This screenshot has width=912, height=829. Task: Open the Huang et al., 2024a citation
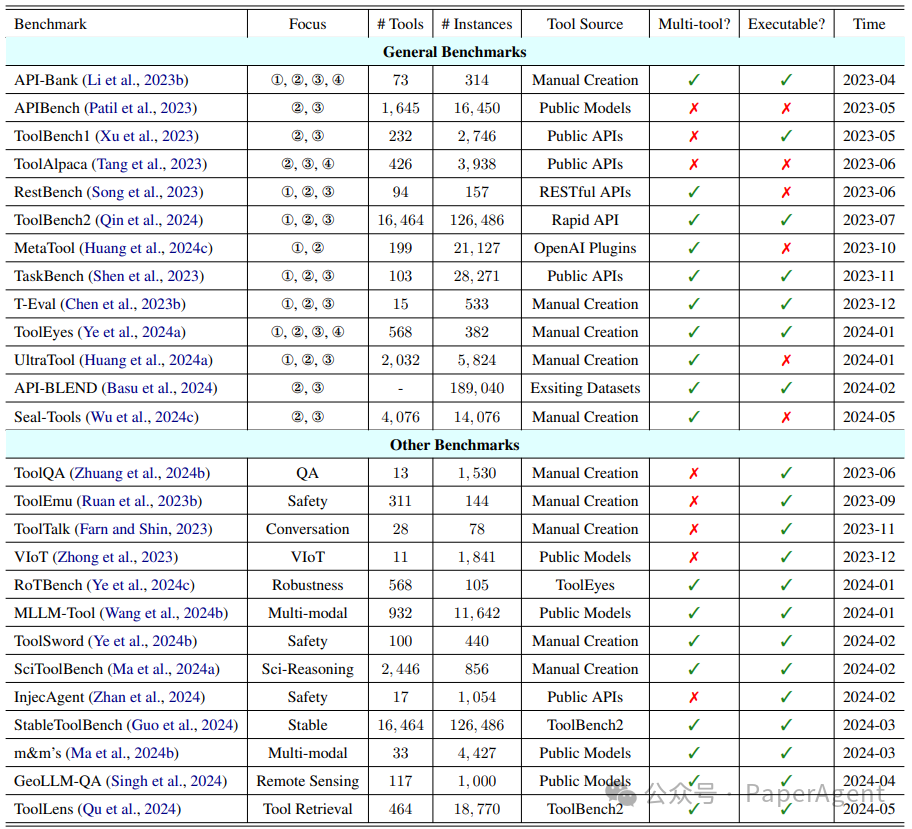pyautogui.click(x=148, y=360)
